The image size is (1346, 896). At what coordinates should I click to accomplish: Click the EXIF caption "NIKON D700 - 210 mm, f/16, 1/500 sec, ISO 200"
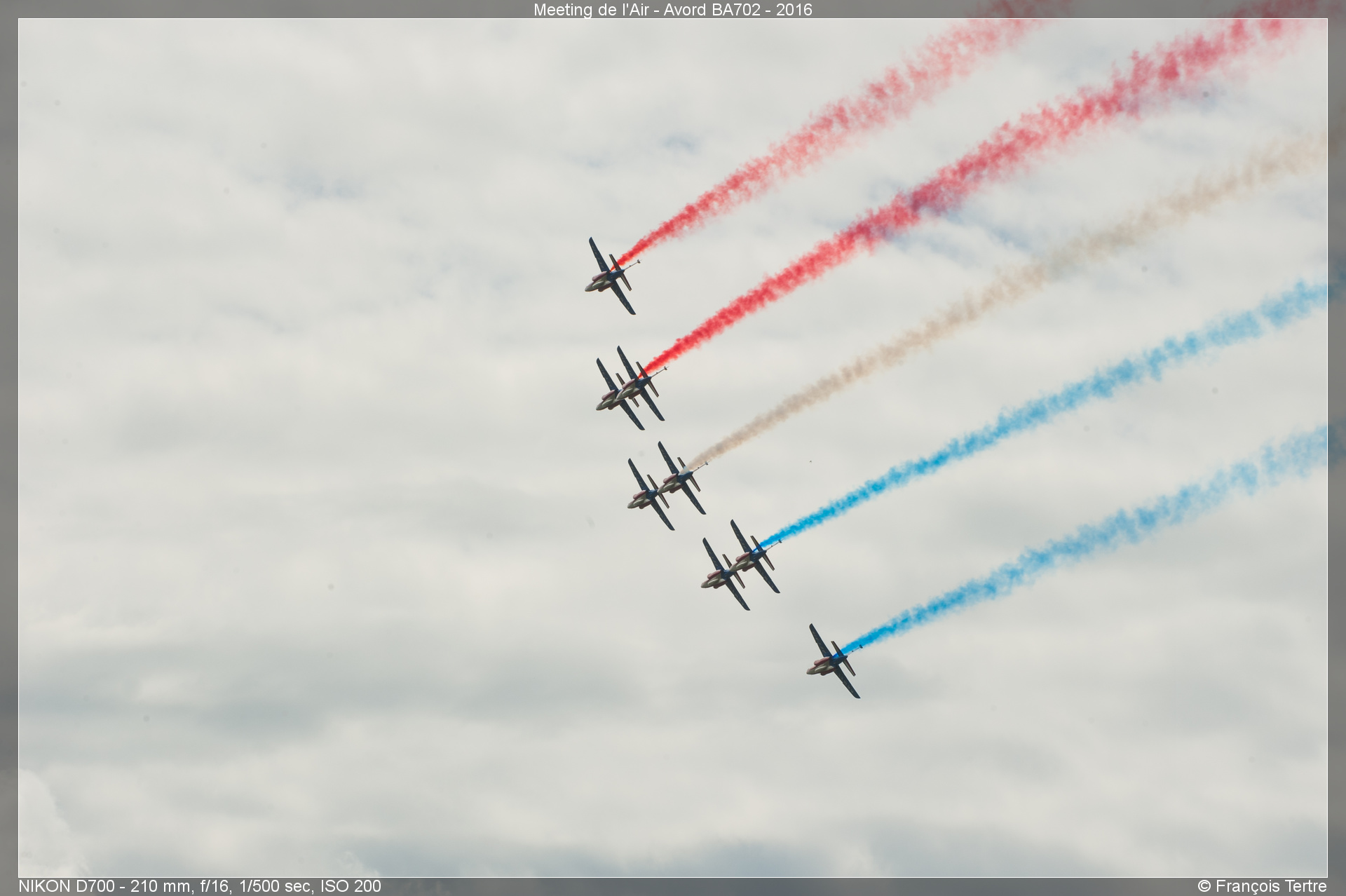[200, 886]
